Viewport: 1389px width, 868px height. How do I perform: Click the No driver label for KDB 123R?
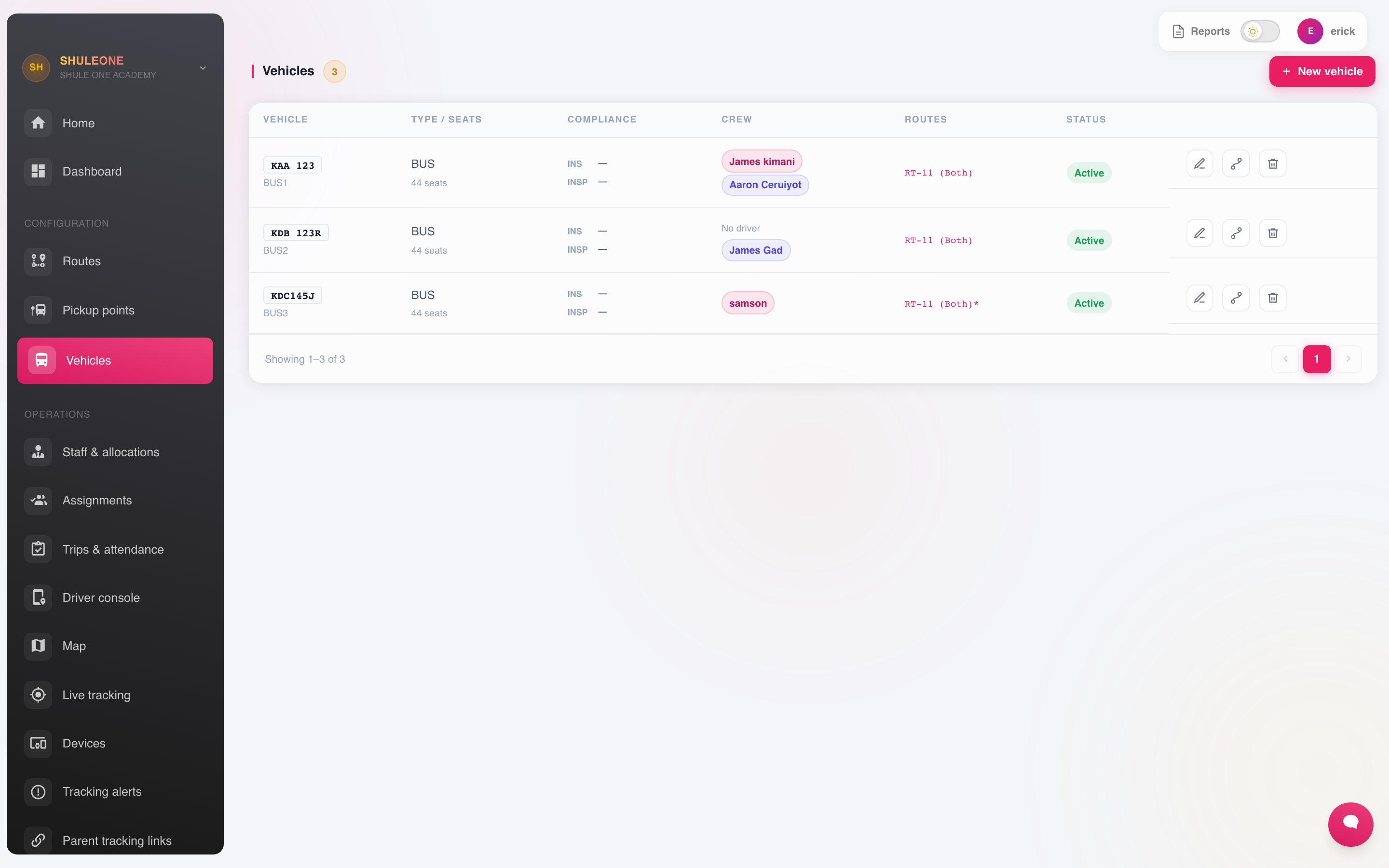(740, 228)
